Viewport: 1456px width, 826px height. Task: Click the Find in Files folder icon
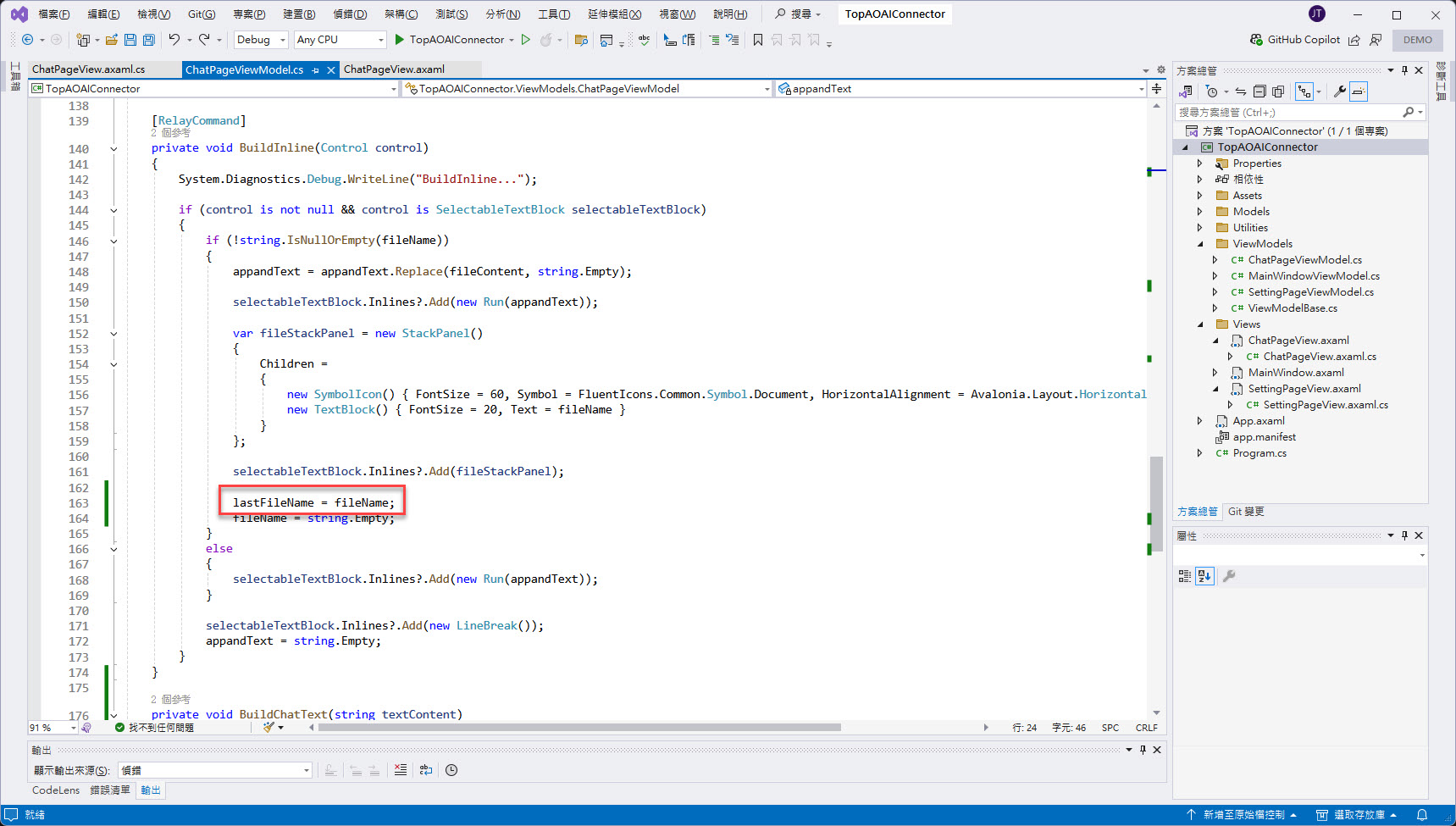coord(581,40)
